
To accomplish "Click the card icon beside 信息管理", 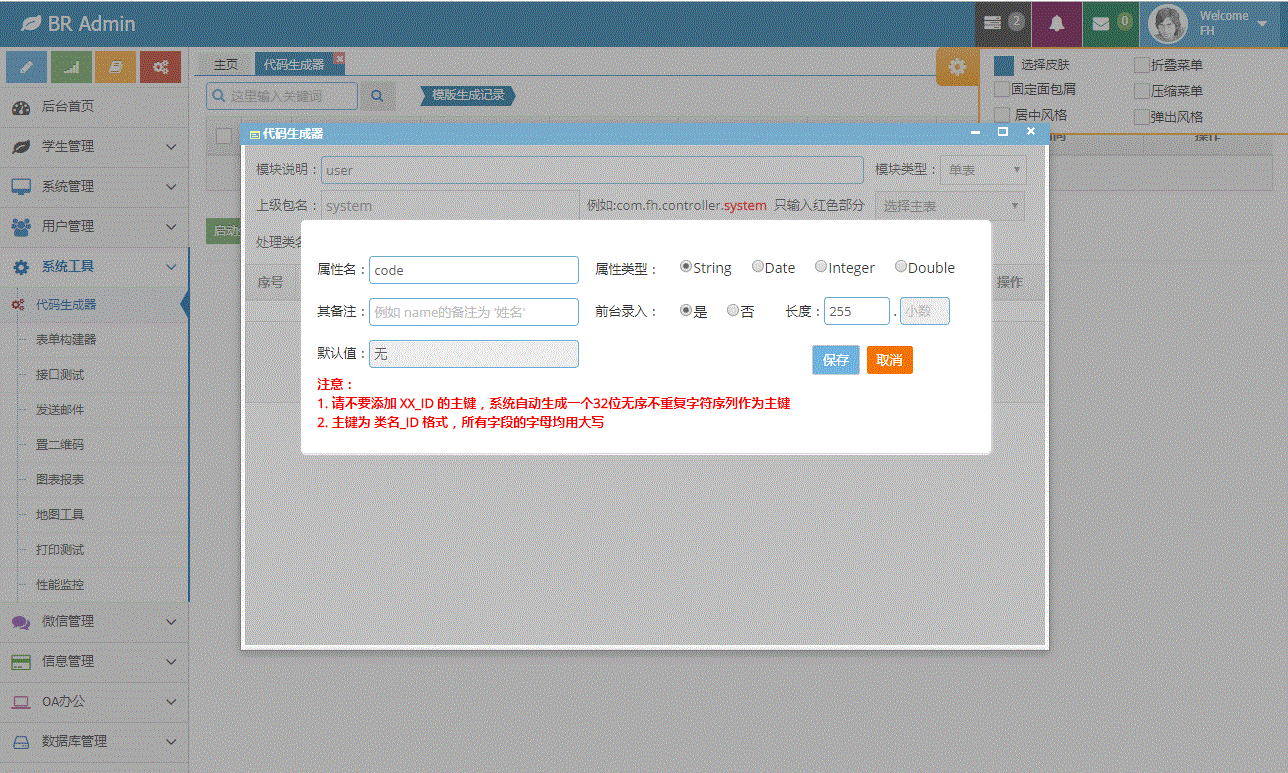I will [21, 662].
